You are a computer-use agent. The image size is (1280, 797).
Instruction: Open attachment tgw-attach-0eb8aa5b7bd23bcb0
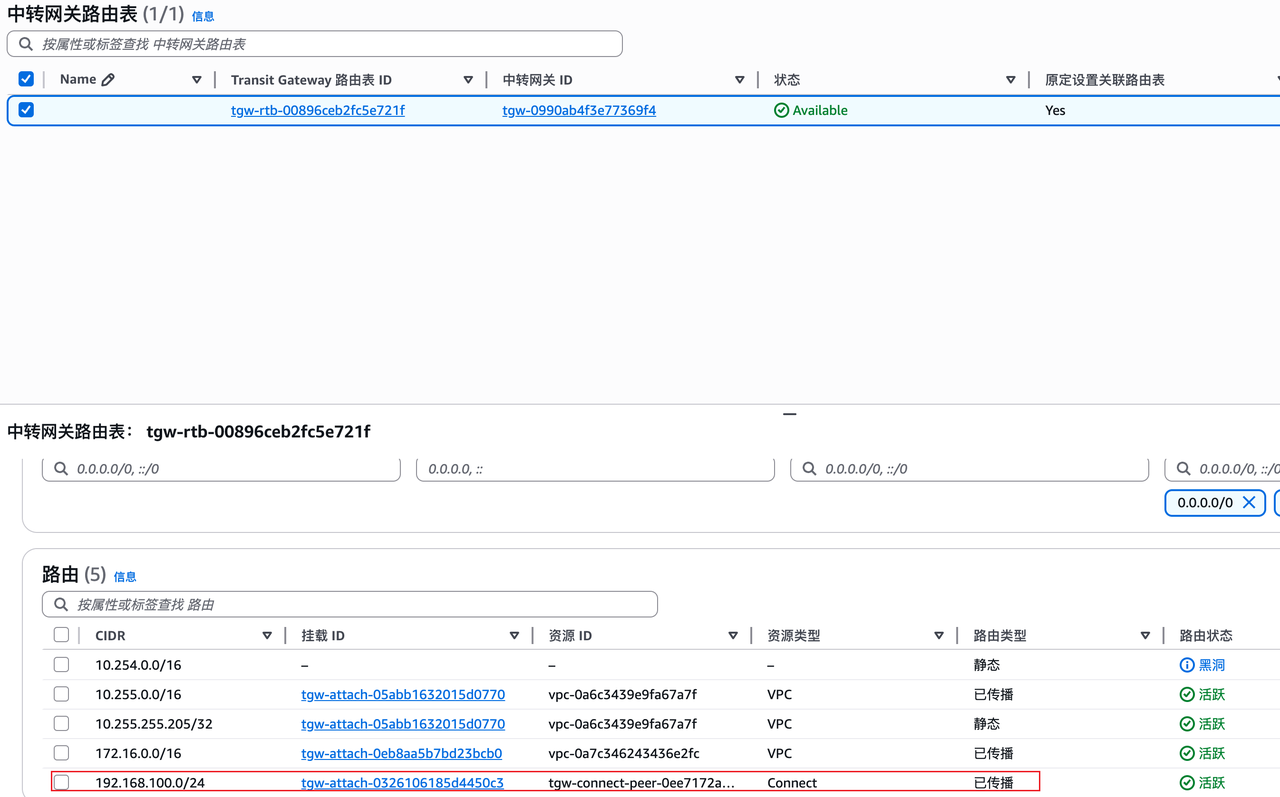click(x=401, y=754)
